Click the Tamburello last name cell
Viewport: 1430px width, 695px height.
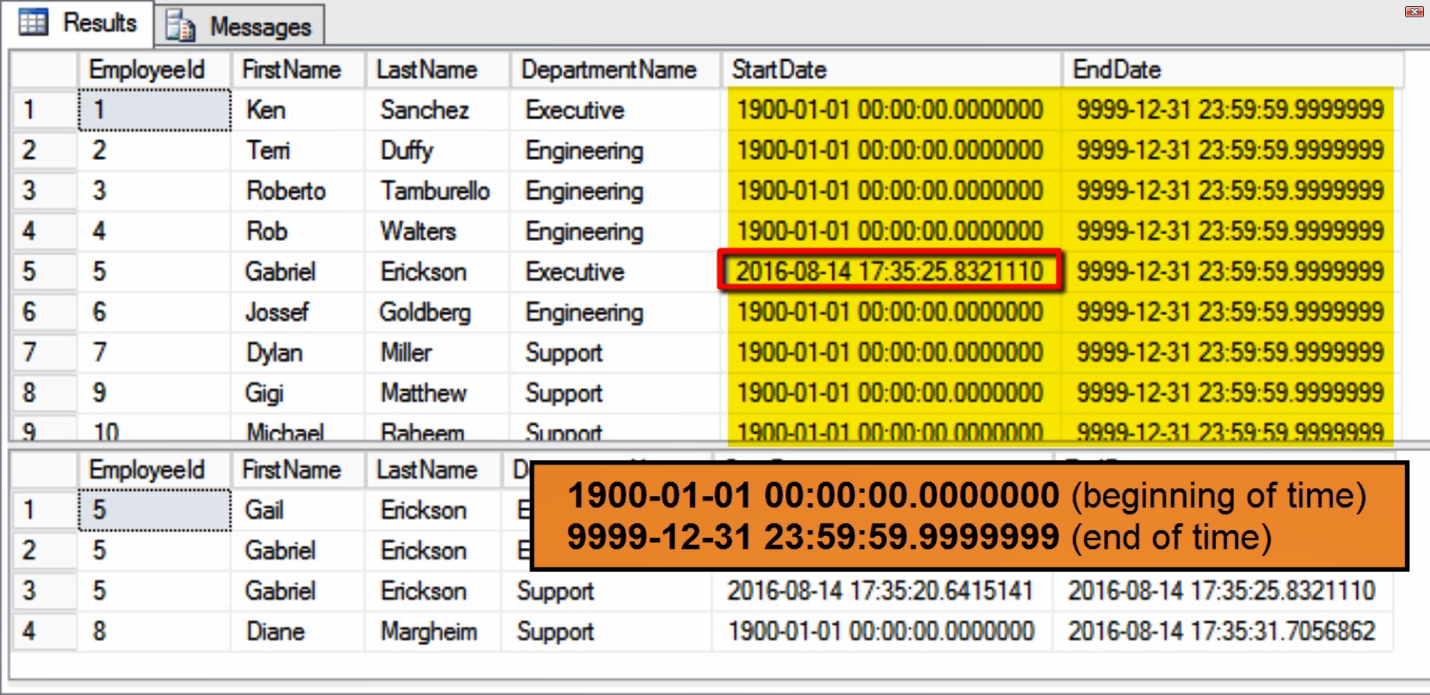[x=438, y=191]
